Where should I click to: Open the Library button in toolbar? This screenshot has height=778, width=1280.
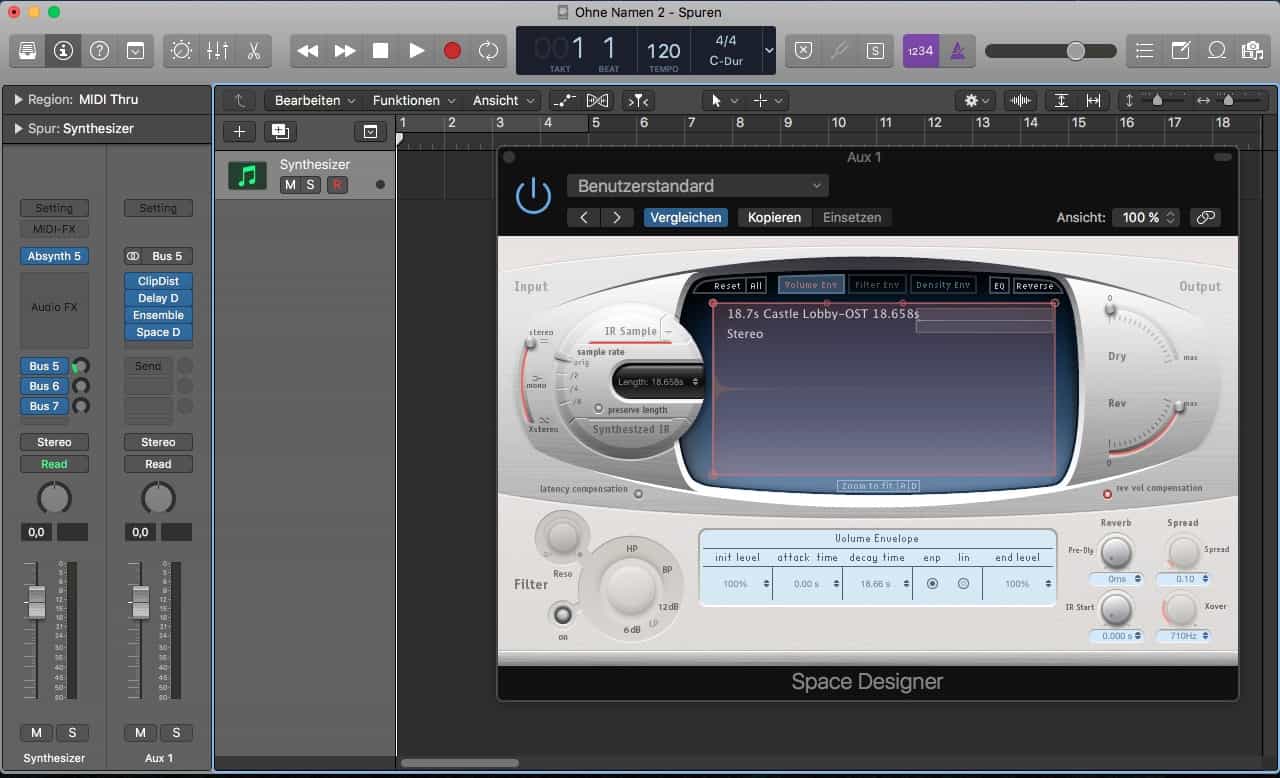point(28,50)
